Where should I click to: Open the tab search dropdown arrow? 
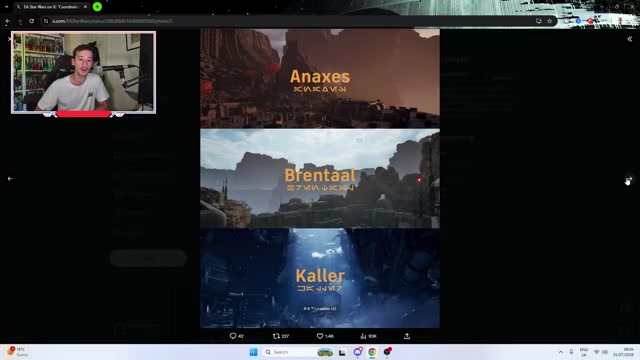[6, 7]
